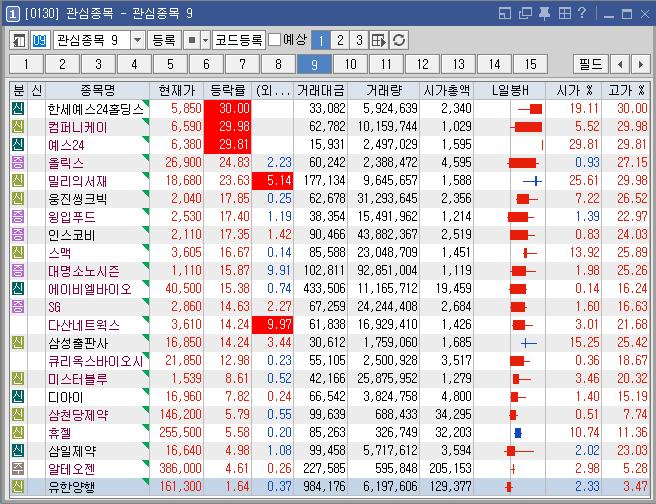This screenshot has width=656, height=504.
Task: Click the 신 badge for 에이비엘바이오
Action: pos(18,289)
